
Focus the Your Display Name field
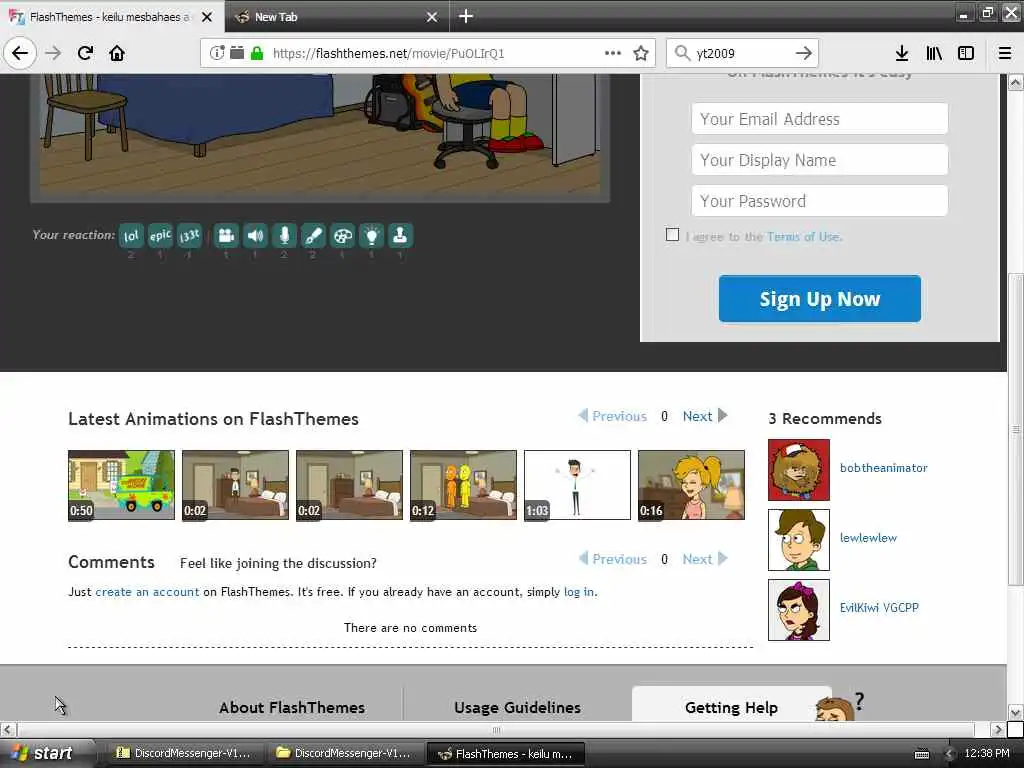coord(820,160)
